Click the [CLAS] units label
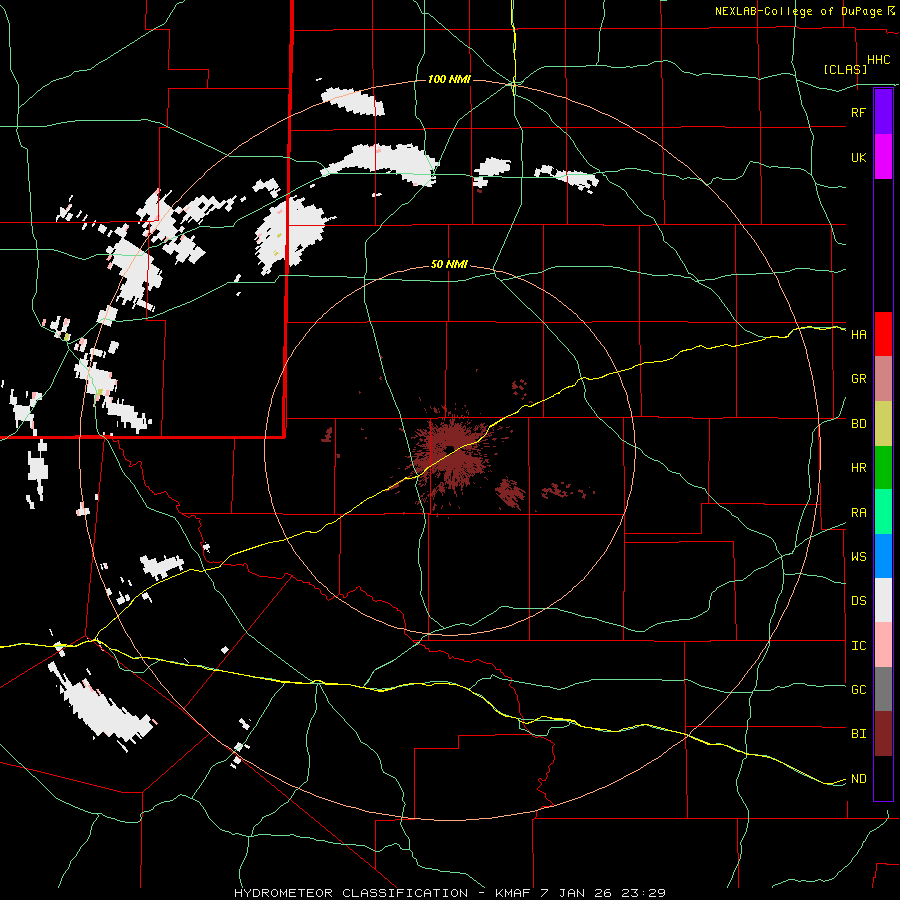The width and height of the screenshot is (900, 900). click(x=845, y=69)
